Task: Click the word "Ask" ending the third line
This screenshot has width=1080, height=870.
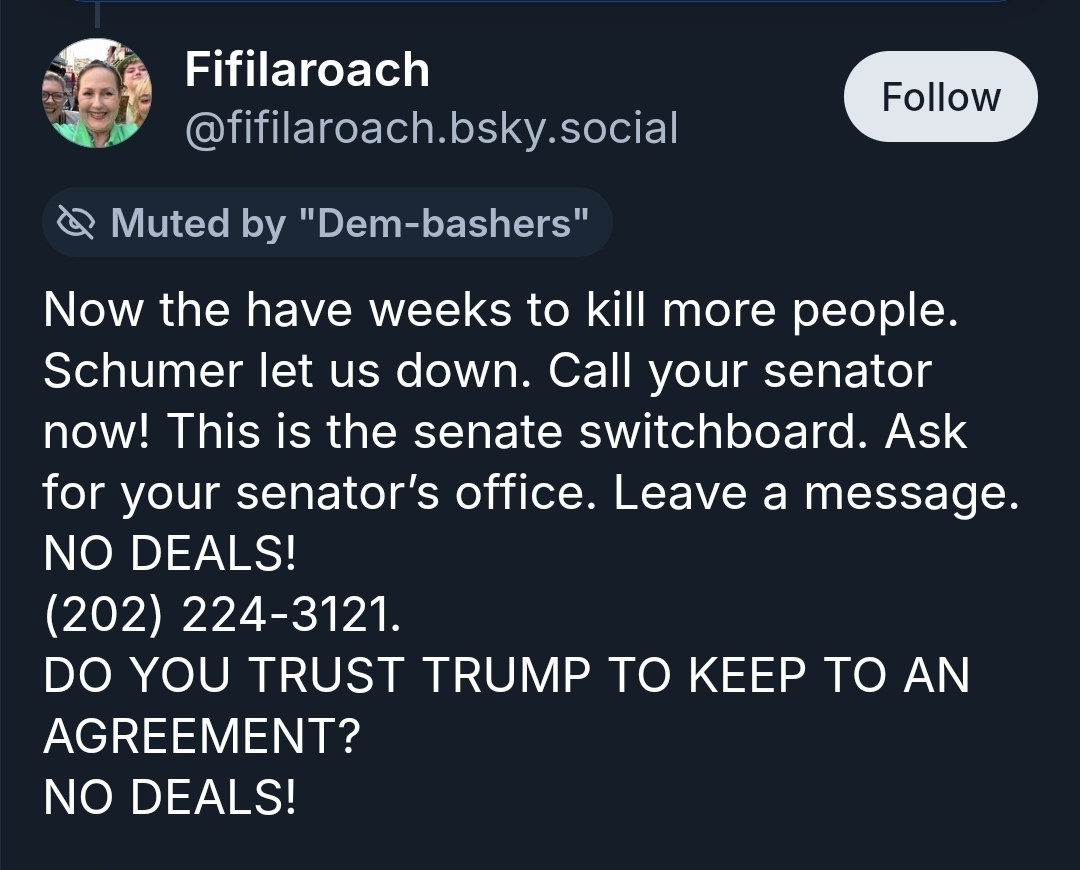Action: click(x=925, y=433)
